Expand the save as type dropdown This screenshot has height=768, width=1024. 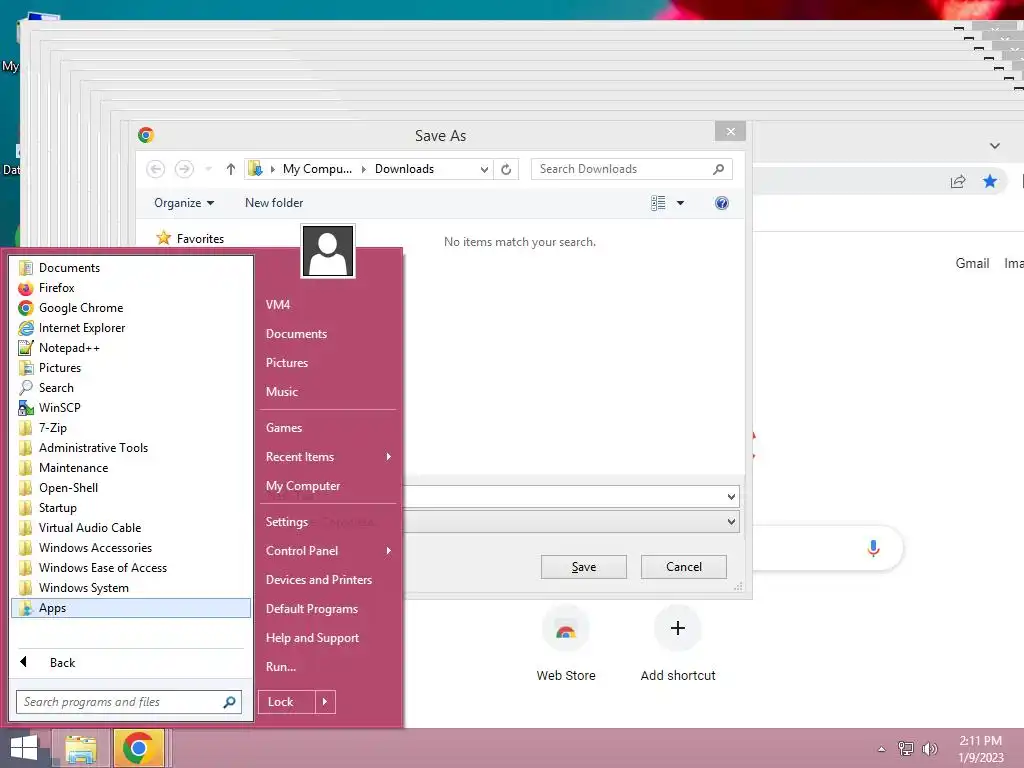[731, 522]
